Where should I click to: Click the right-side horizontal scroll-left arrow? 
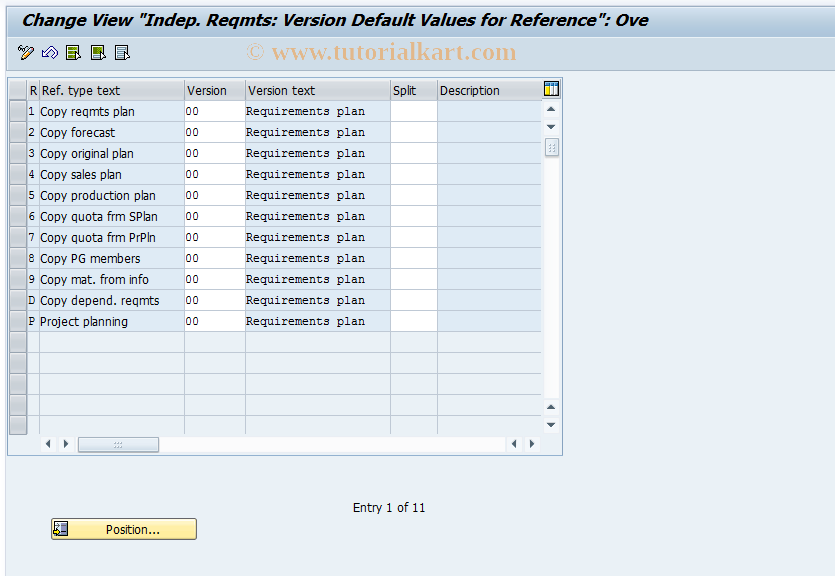[x=514, y=443]
